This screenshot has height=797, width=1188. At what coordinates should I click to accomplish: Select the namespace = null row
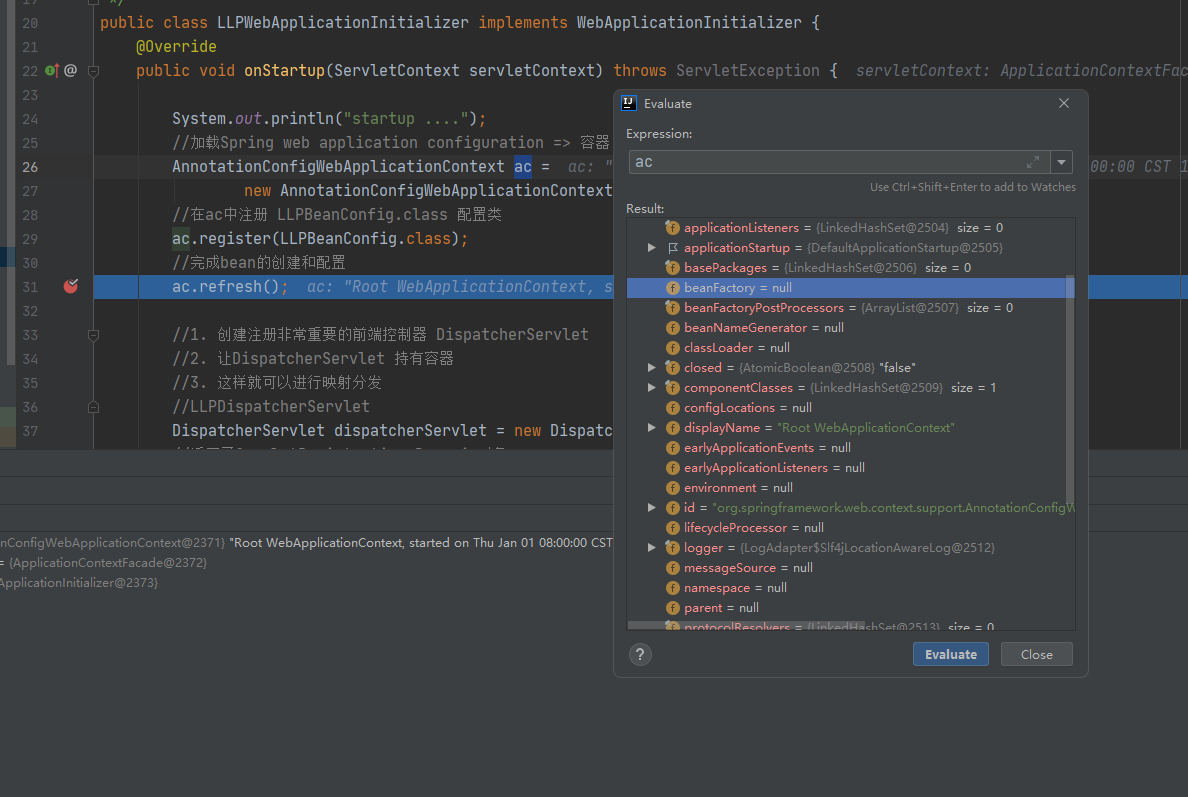[850, 588]
